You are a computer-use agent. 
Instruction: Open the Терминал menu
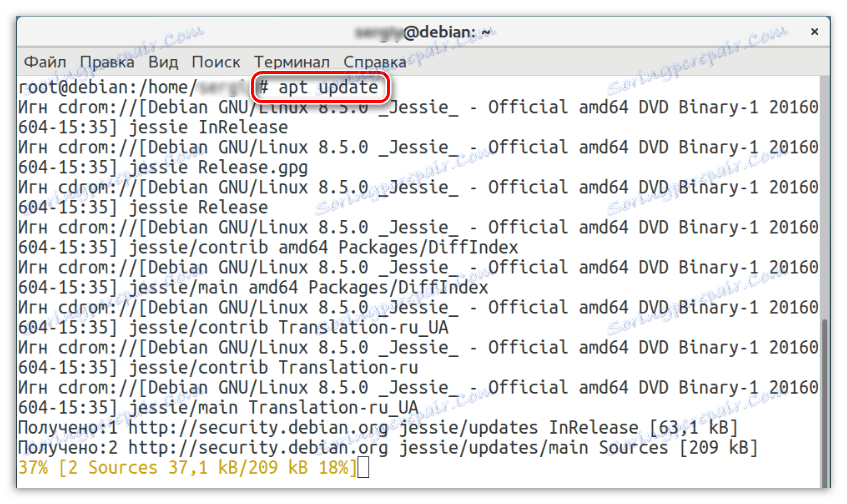point(292,61)
